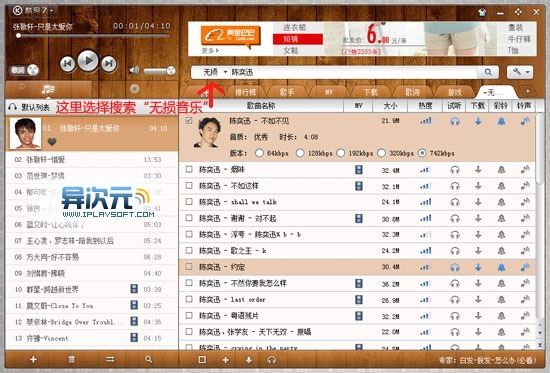Check the 陈奕迅 - 烟味 checkbox
550x373 pixels.
coord(189,169)
